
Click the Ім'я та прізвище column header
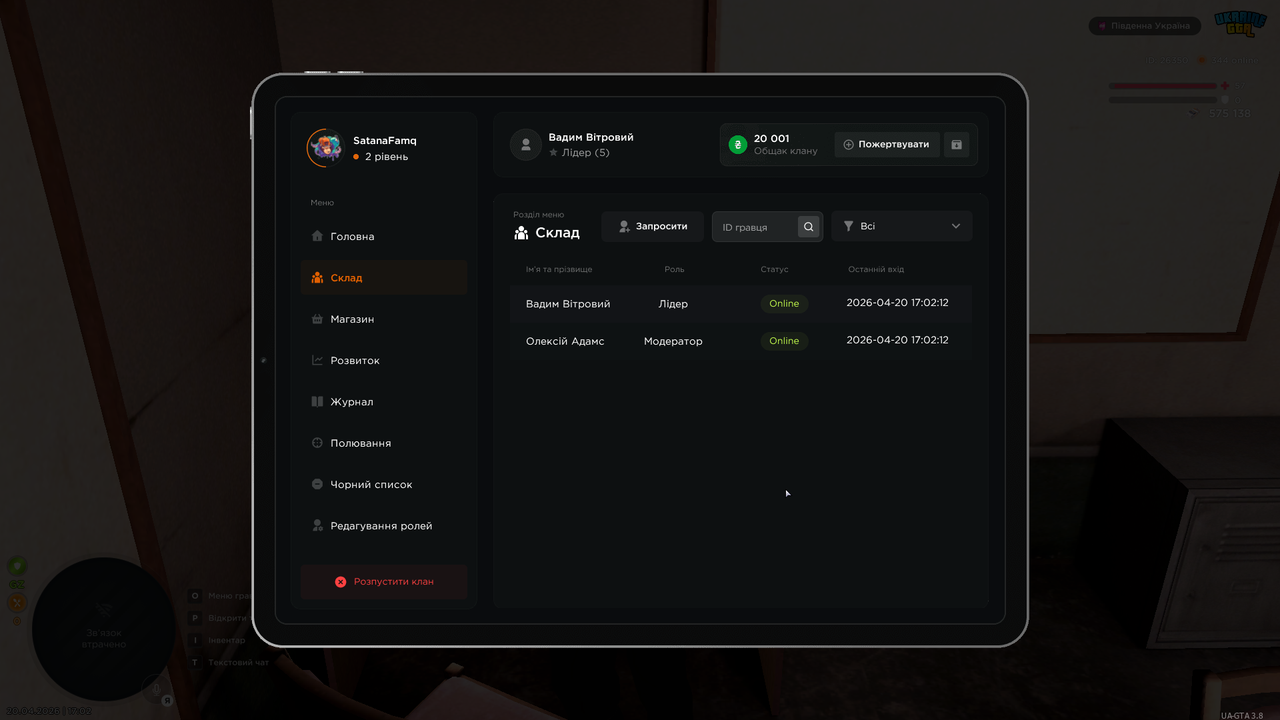(559, 270)
